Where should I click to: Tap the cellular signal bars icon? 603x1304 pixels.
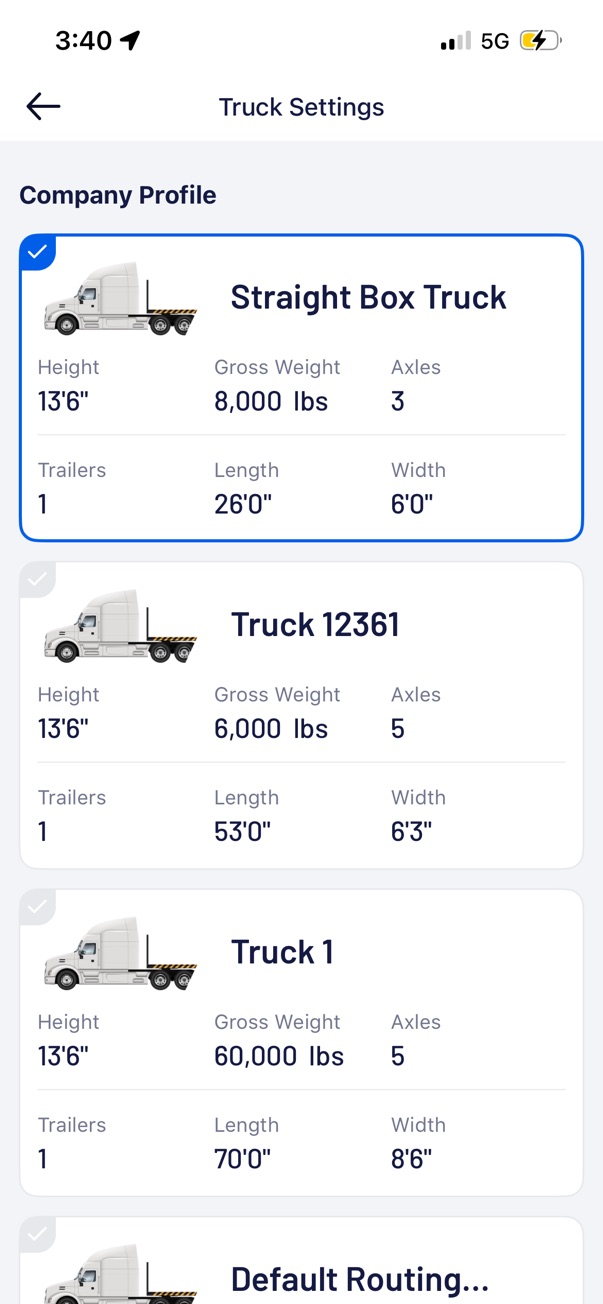[x=455, y=41]
